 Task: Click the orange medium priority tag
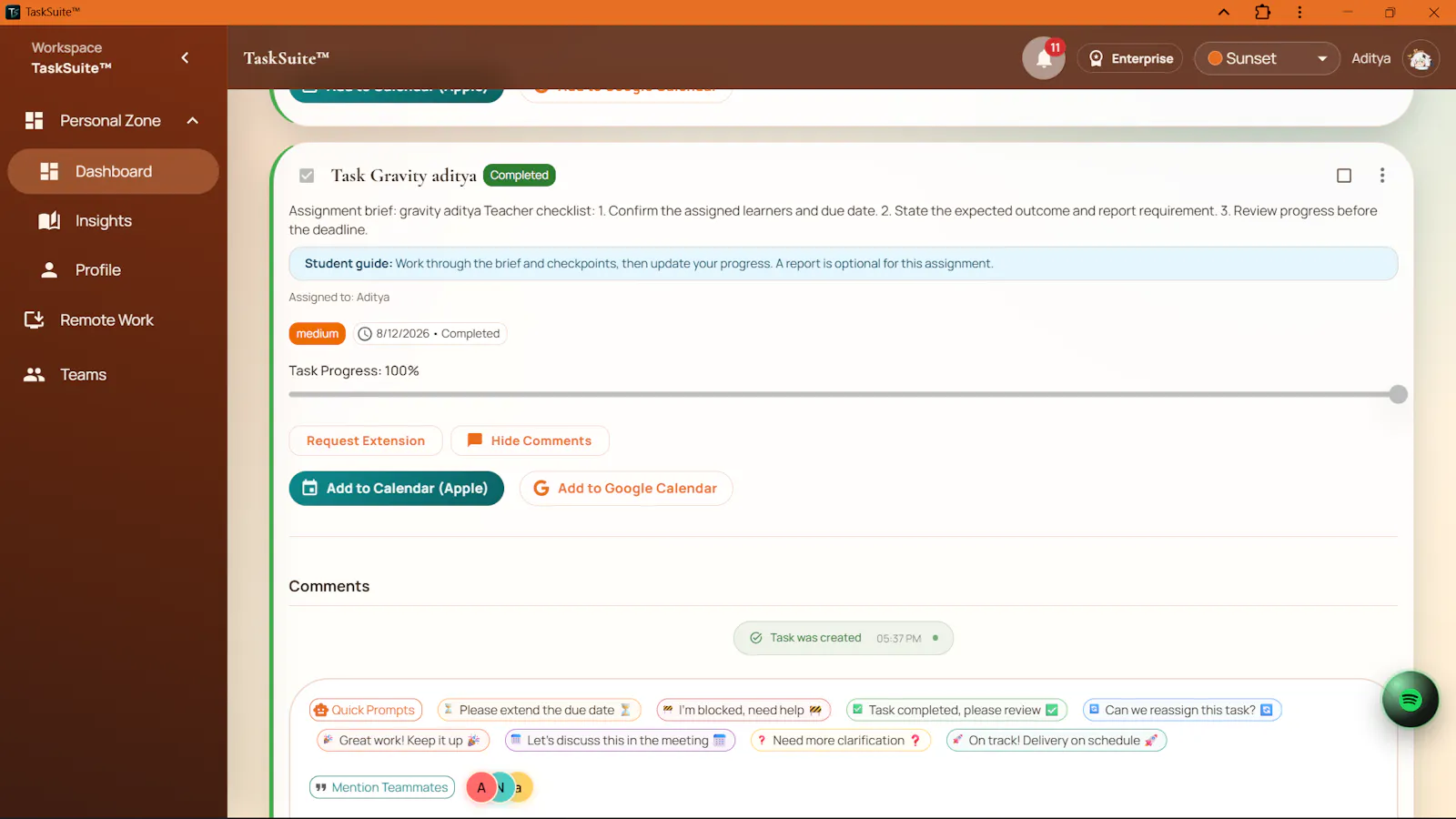click(x=318, y=334)
